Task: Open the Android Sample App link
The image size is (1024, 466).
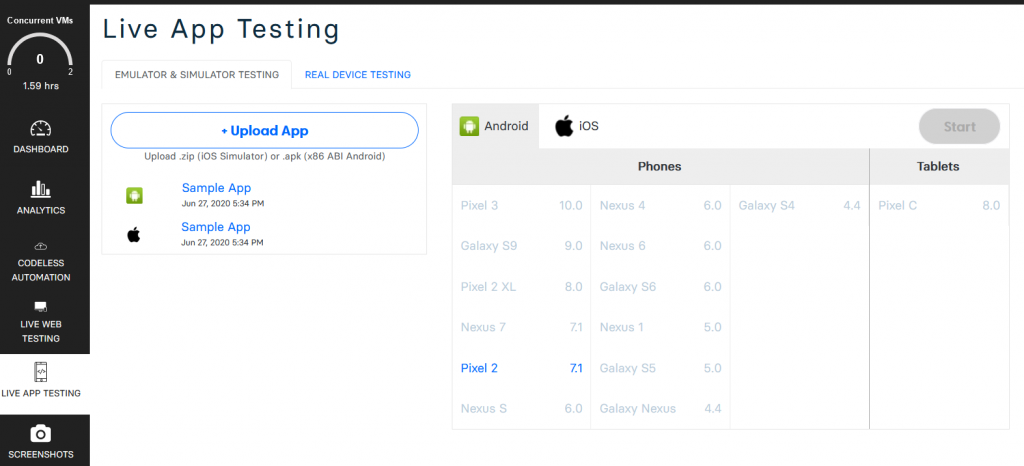Action: pos(216,188)
